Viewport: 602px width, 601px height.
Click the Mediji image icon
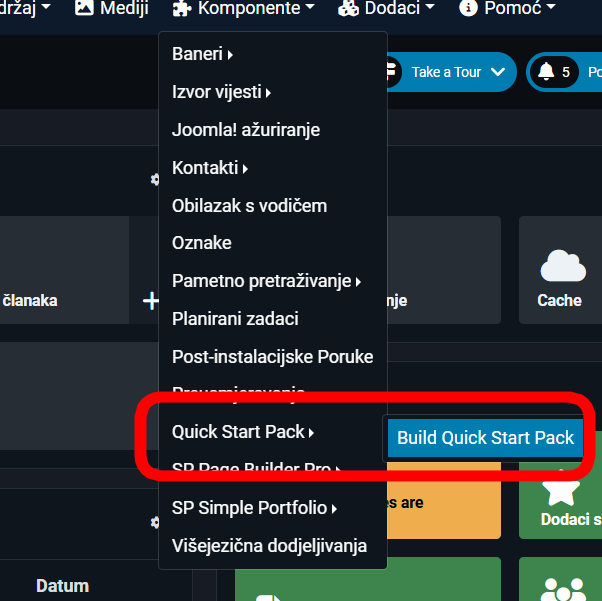coord(84,7)
